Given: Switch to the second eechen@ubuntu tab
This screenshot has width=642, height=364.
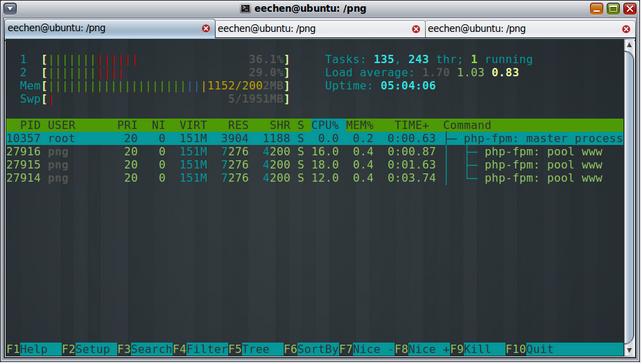Looking at the screenshot, I should 320,29.
